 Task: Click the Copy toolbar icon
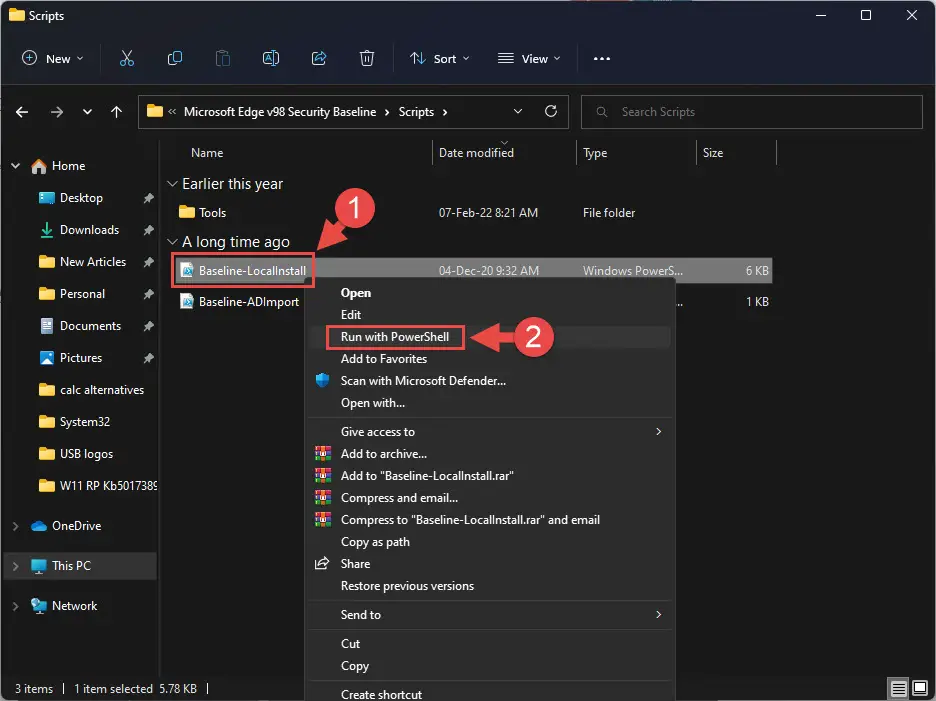(x=175, y=59)
